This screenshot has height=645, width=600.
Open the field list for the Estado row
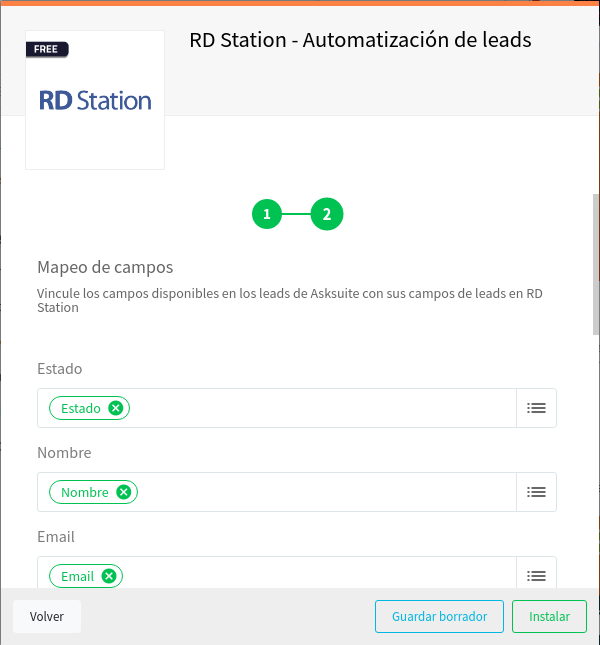pyautogui.click(x=536, y=408)
